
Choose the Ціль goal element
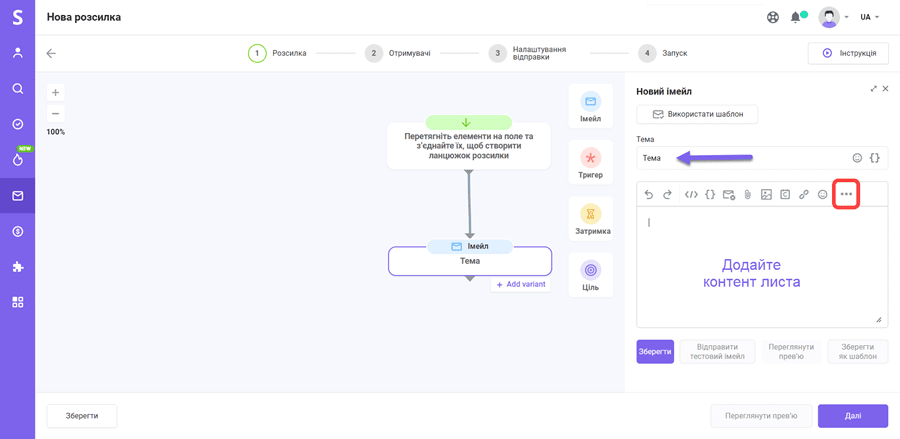pyautogui.click(x=591, y=272)
